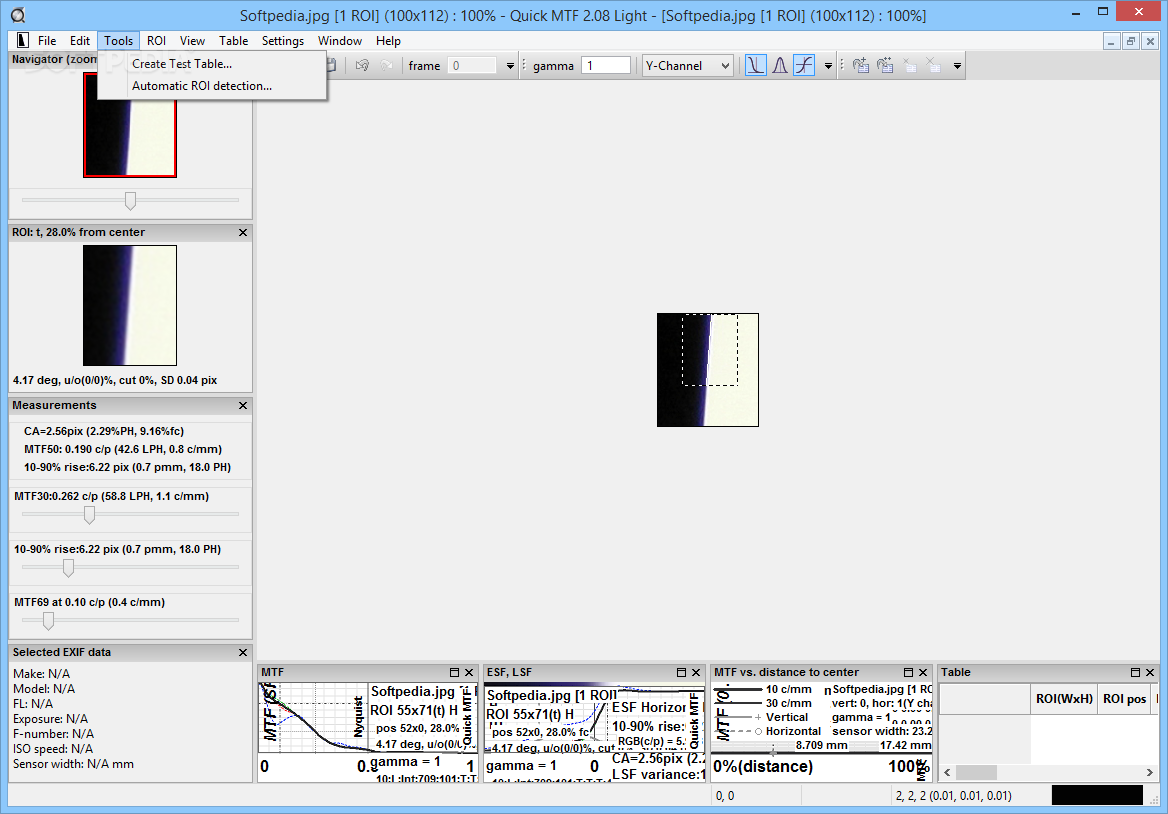Viewport: 1168px width, 814px height.
Task: Adjust the MTF69 at 0.10 c/p slider
Action: 48,620
